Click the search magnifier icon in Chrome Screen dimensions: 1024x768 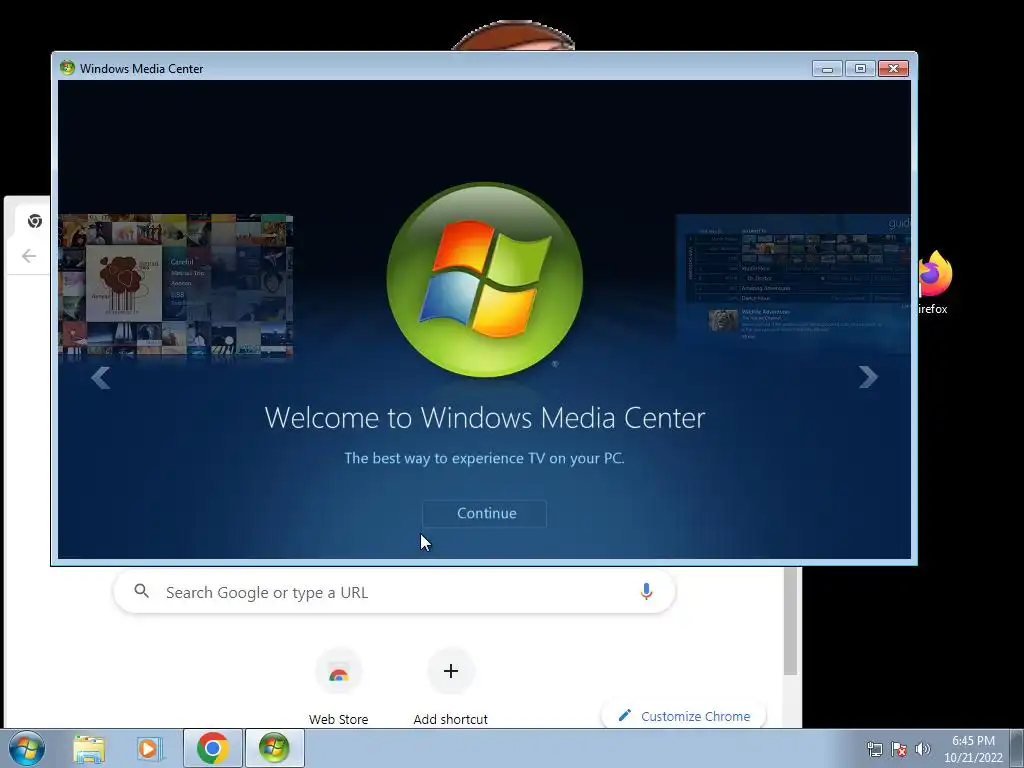141,592
